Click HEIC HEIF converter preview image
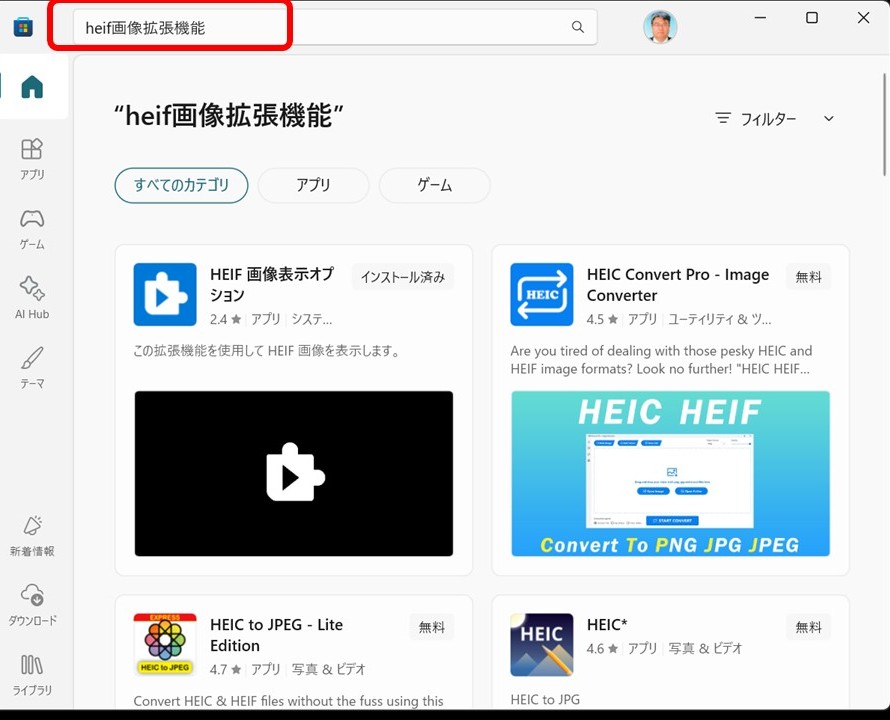Image resolution: width=890 pixels, height=720 pixels. click(x=670, y=473)
